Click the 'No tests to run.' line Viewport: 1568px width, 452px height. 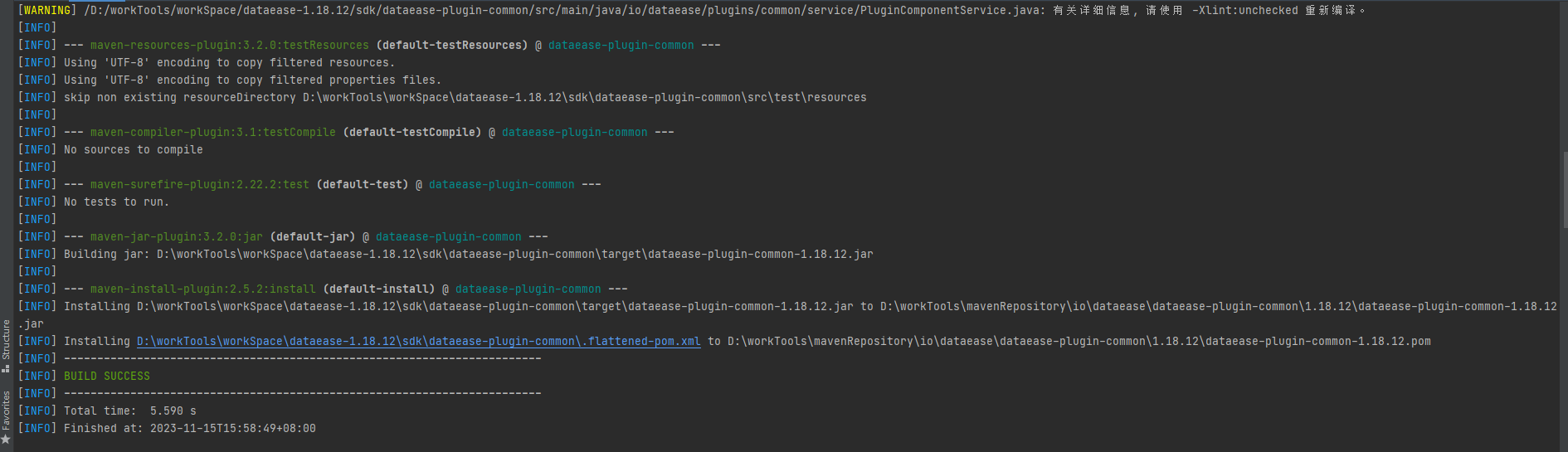click(x=94, y=202)
